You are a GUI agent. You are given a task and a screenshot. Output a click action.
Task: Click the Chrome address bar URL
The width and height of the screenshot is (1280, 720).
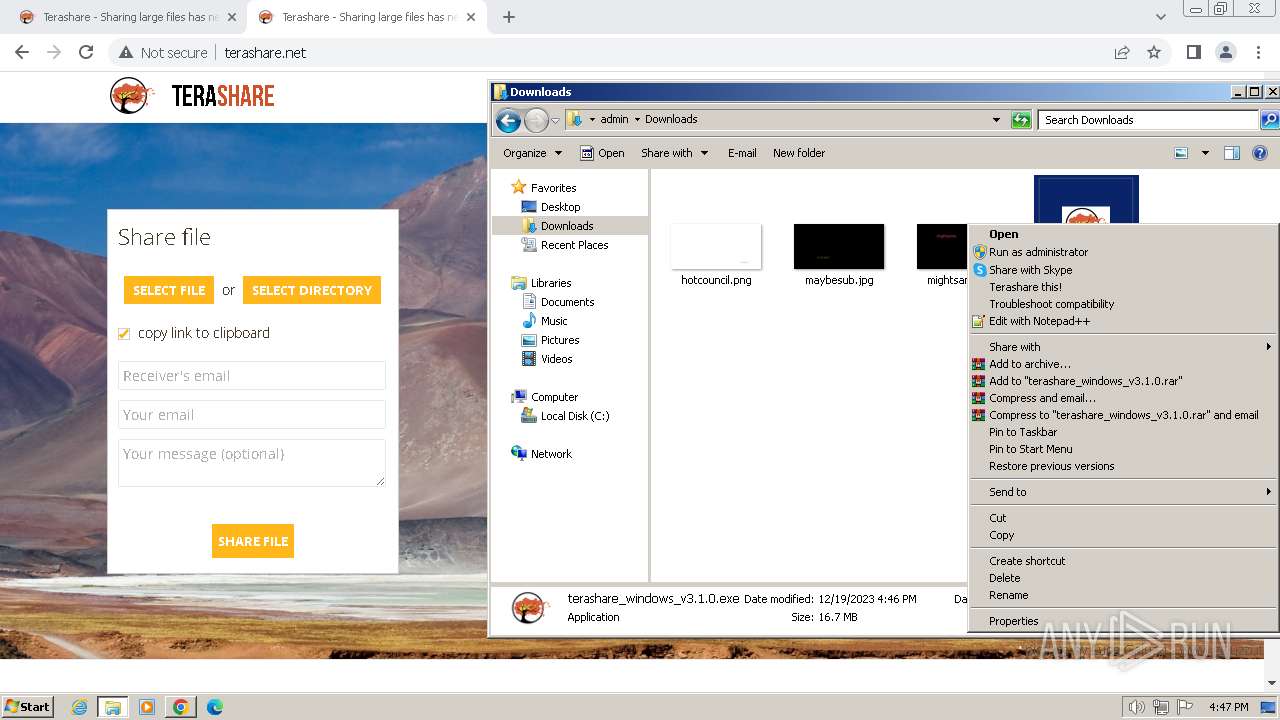click(265, 52)
